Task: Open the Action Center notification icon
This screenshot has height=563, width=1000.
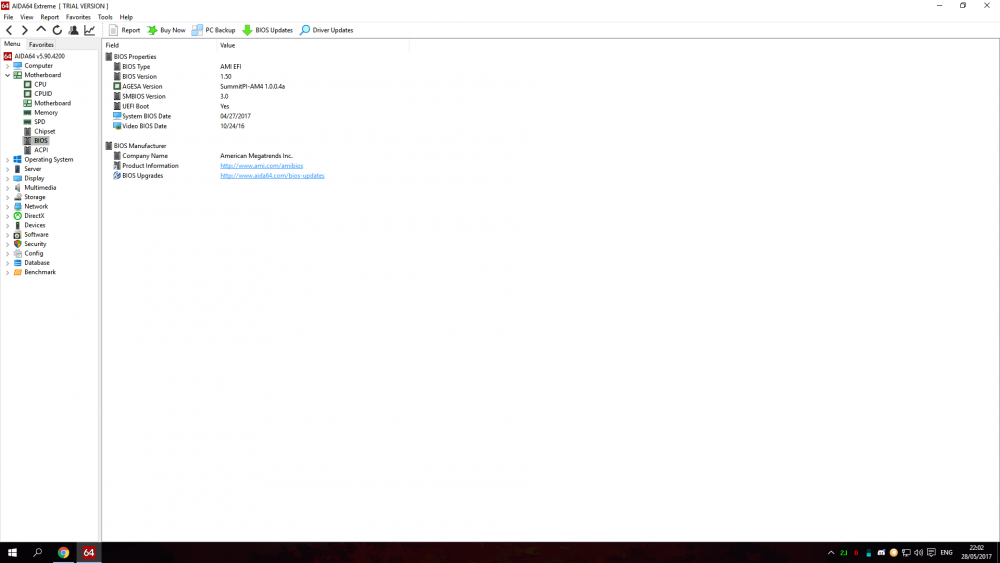Action: point(931,553)
